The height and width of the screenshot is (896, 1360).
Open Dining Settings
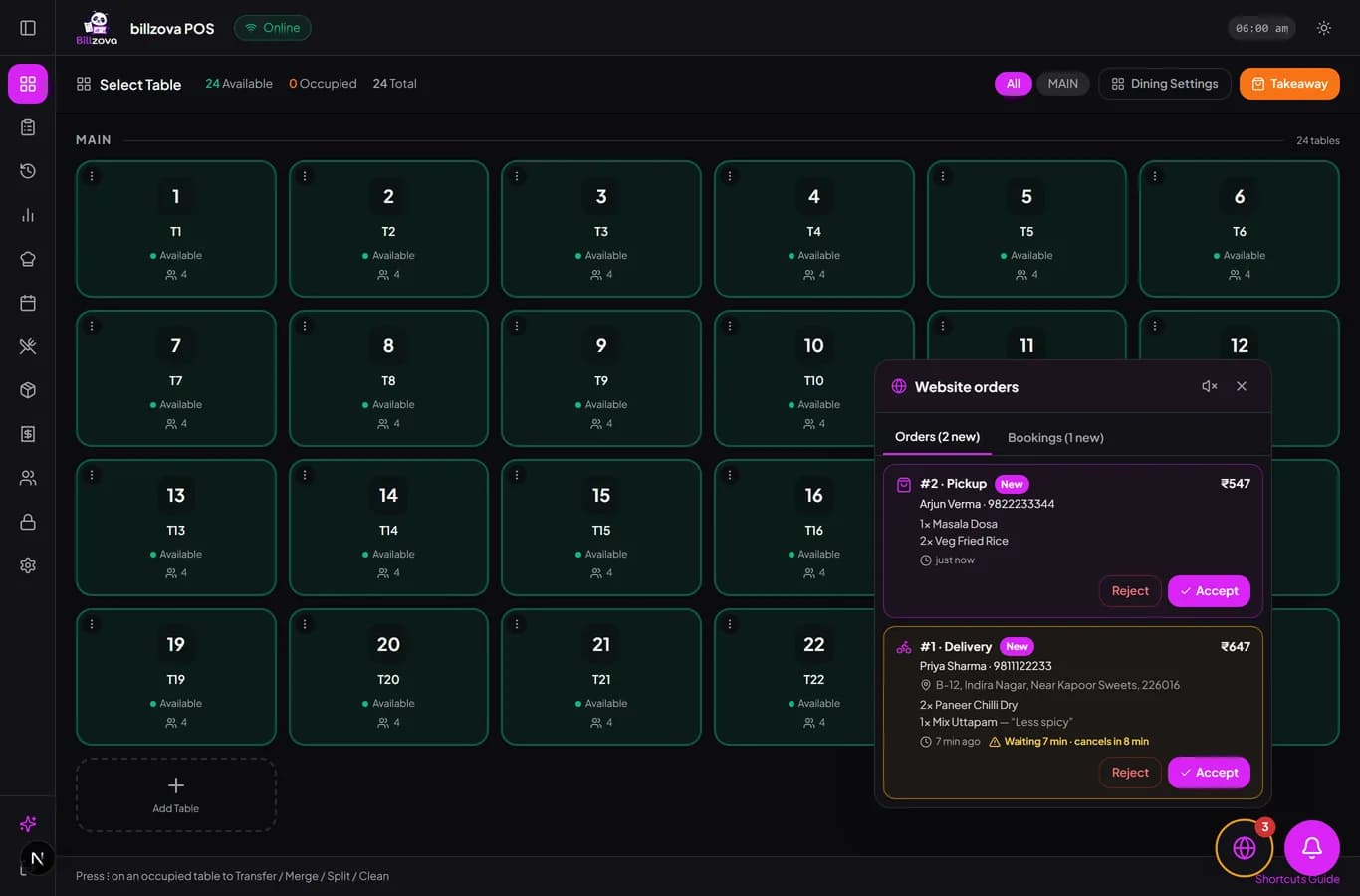1165,84
